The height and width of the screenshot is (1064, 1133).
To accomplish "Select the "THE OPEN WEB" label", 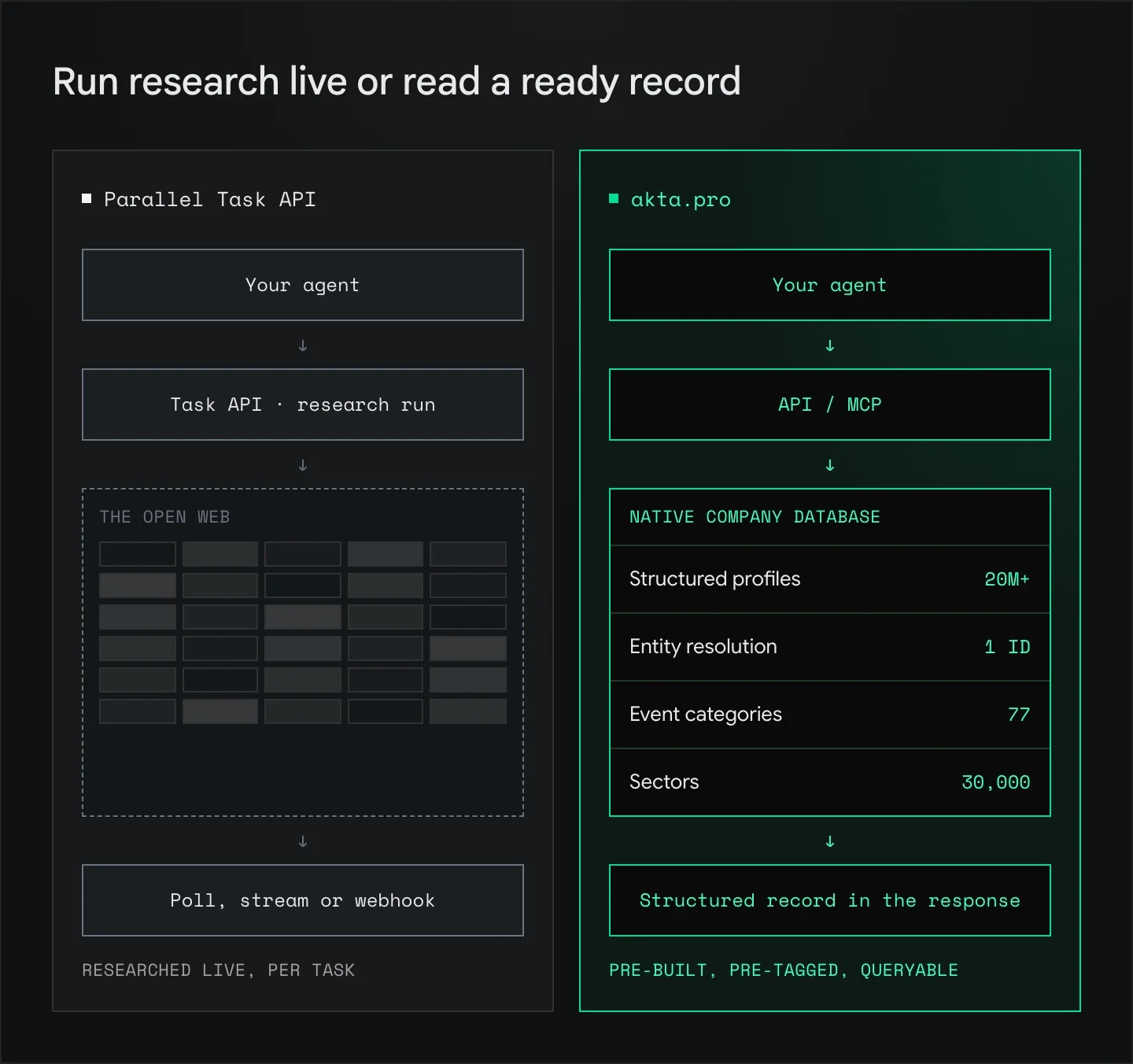I will pos(164,517).
